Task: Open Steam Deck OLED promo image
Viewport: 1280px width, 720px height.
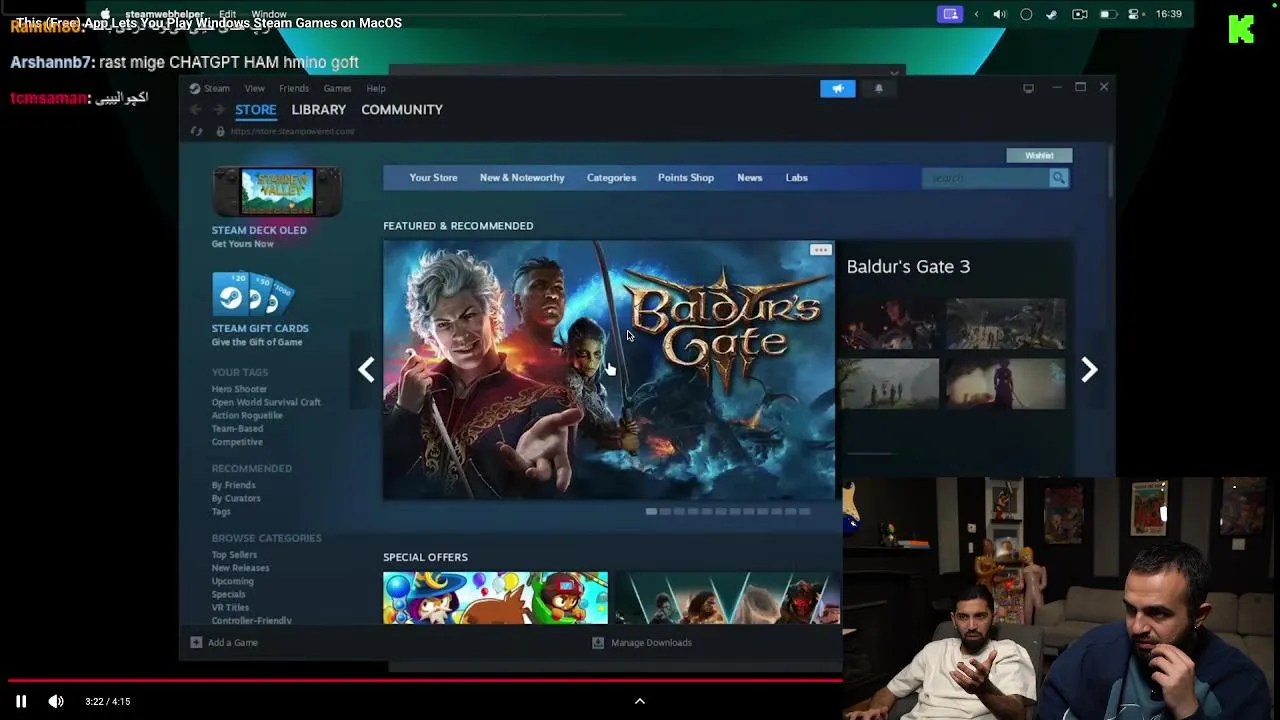Action: 277,191
